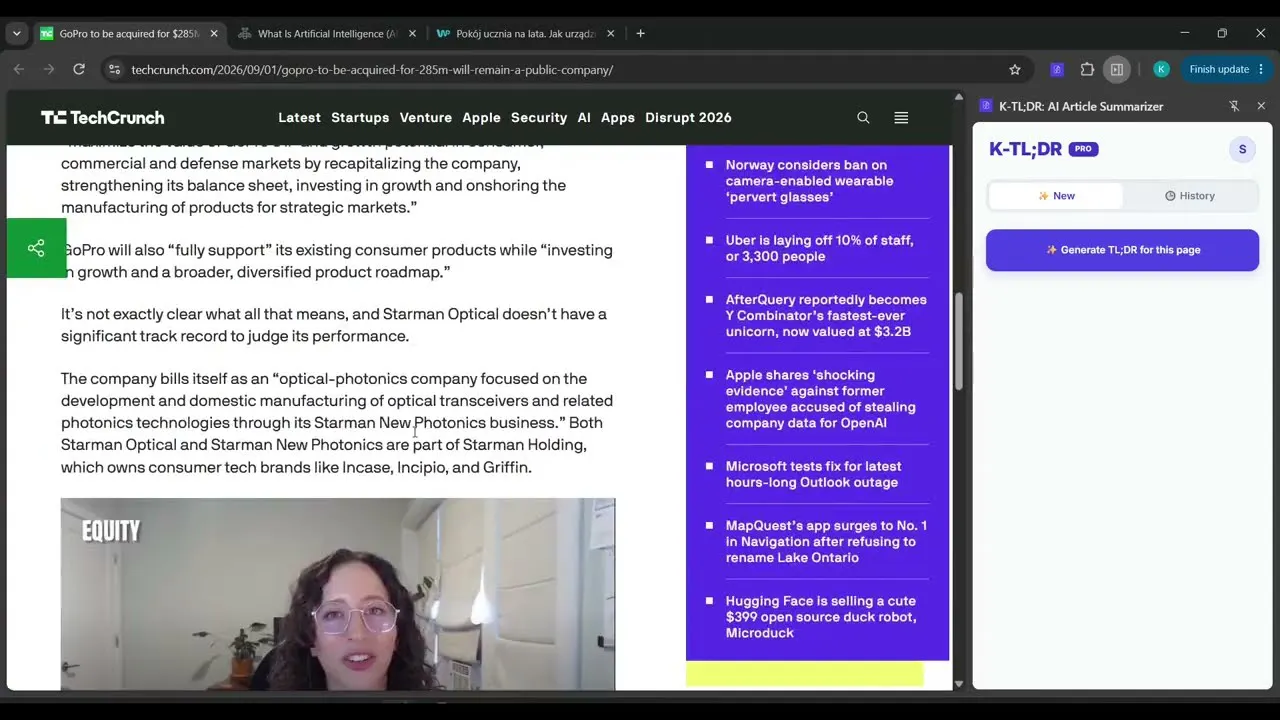Go forward to the next page
Screen dimensions: 1280x720
49,69
